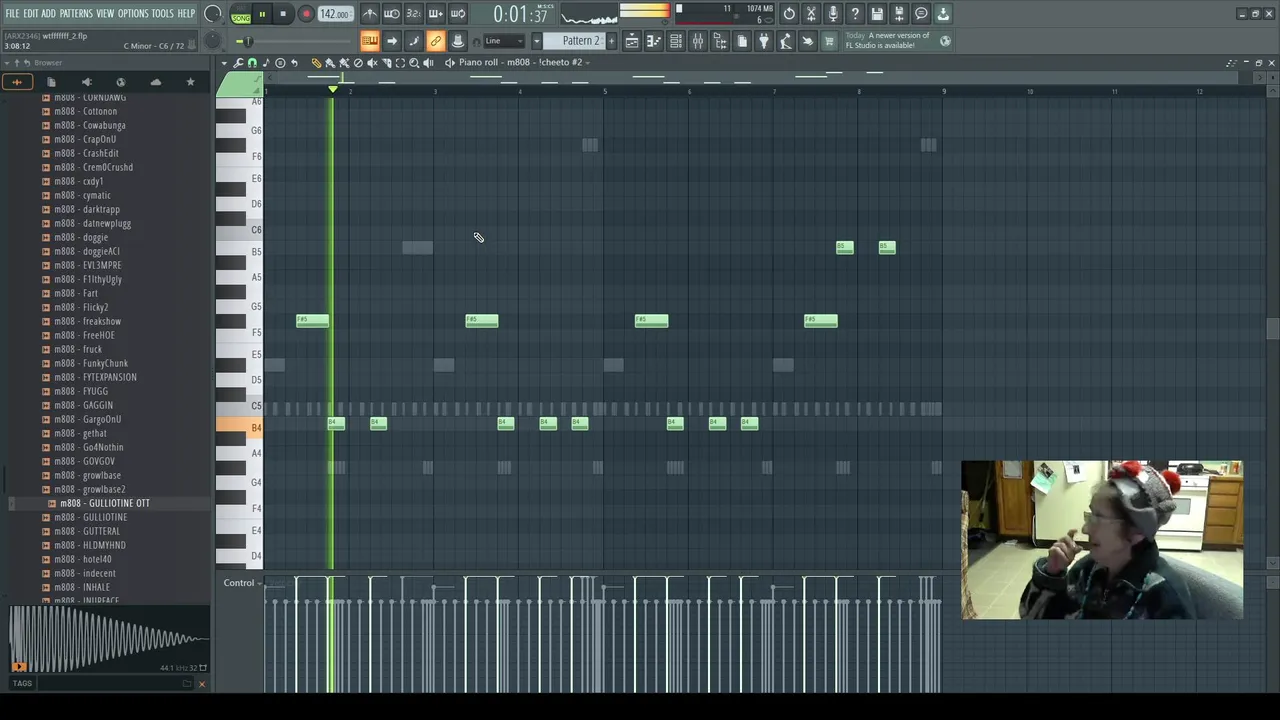Toggle overdub/blend recording icon
The width and height of the screenshot is (1280, 720).
point(436,14)
